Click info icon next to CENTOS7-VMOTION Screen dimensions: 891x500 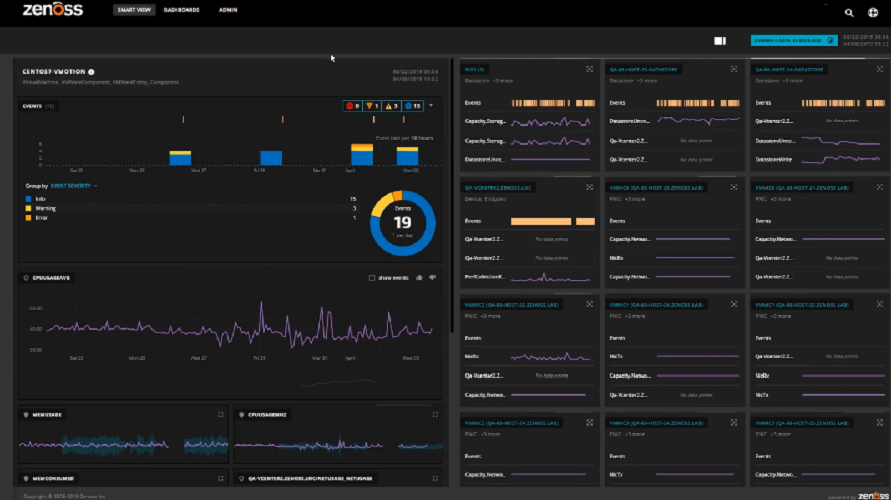point(91,72)
